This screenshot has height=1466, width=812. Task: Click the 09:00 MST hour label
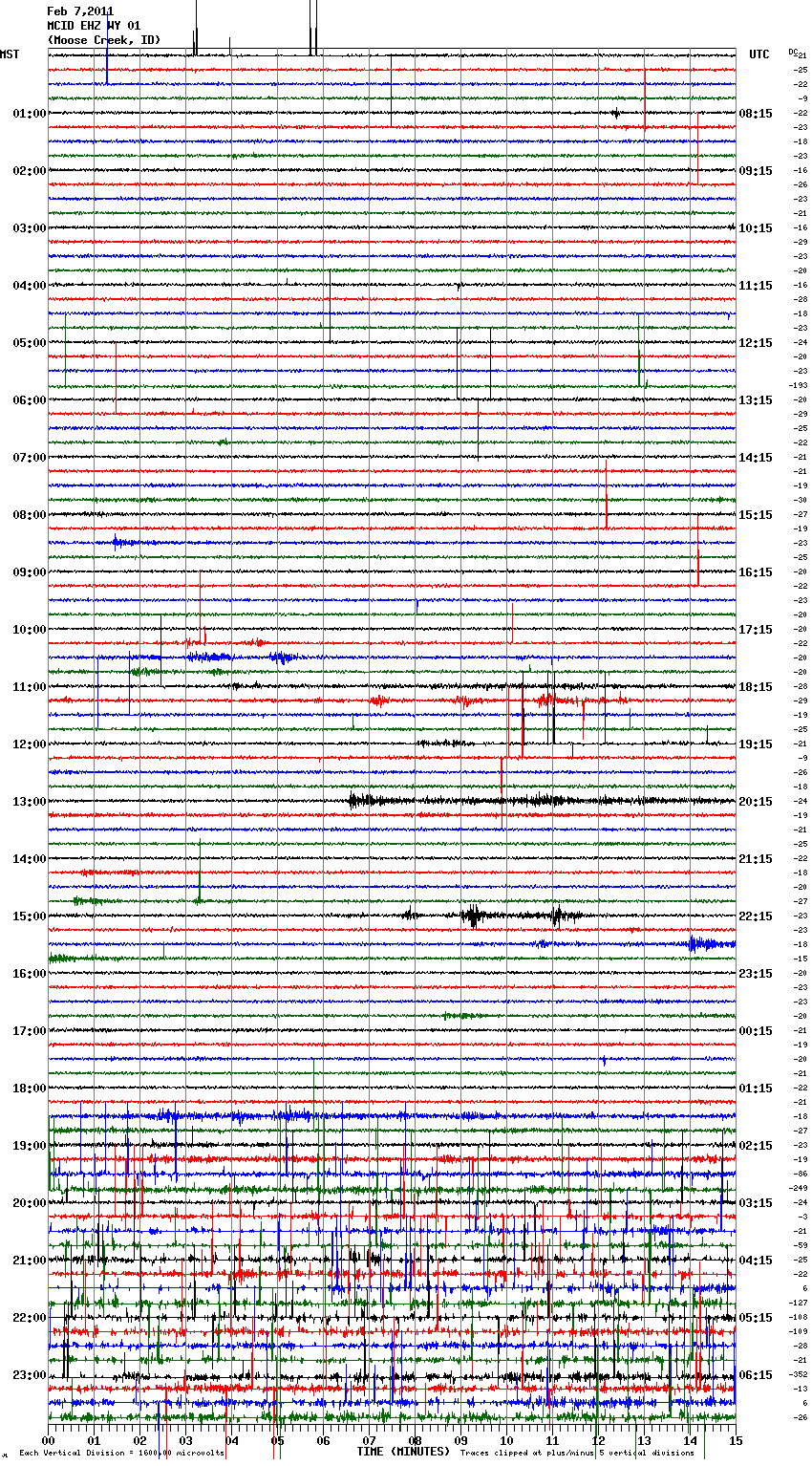30,572
